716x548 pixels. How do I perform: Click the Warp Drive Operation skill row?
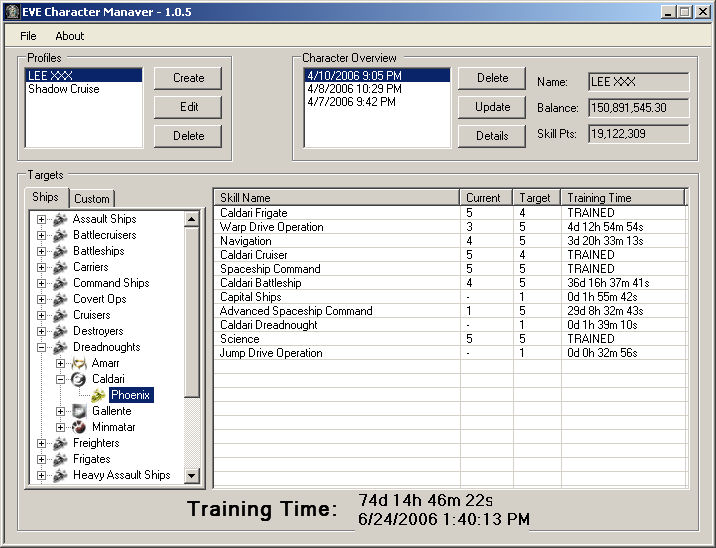point(450,227)
